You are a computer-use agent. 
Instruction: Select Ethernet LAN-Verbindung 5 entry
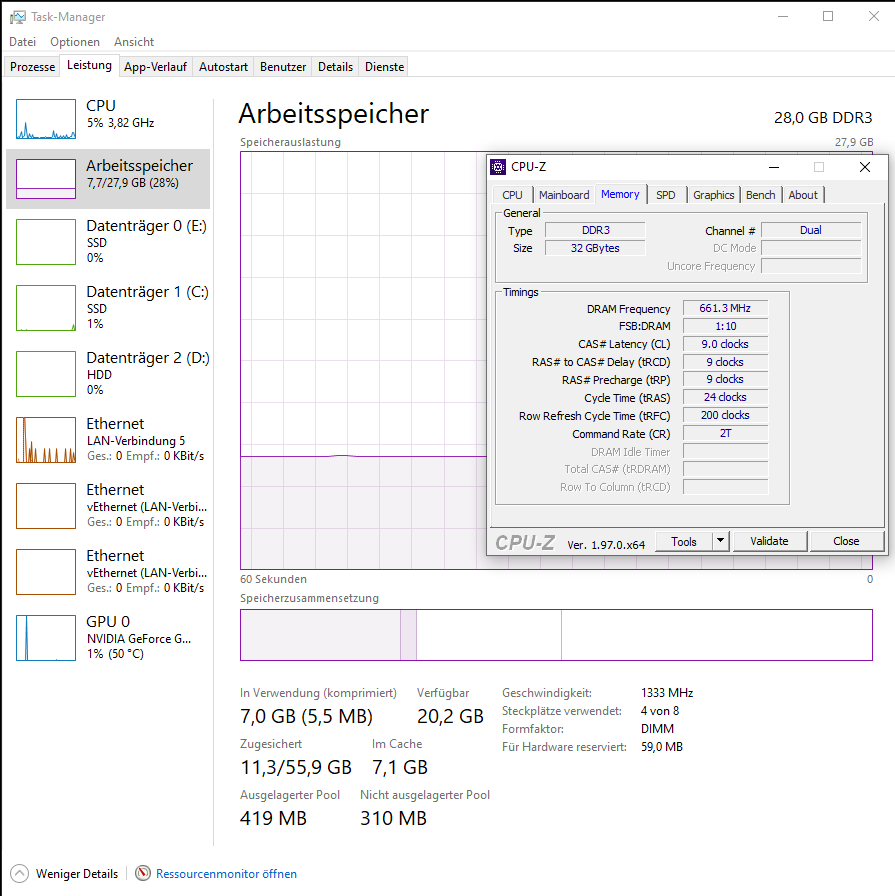click(x=108, y=440)
